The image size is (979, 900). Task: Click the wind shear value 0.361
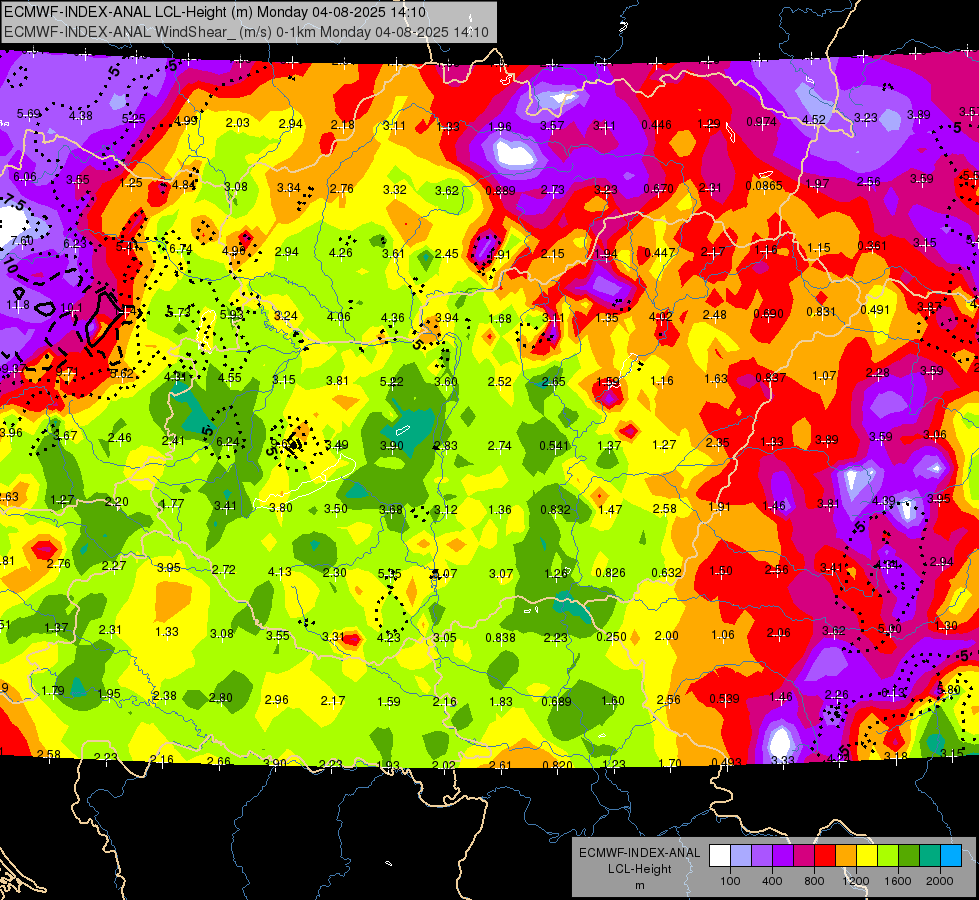pos(872,245)
